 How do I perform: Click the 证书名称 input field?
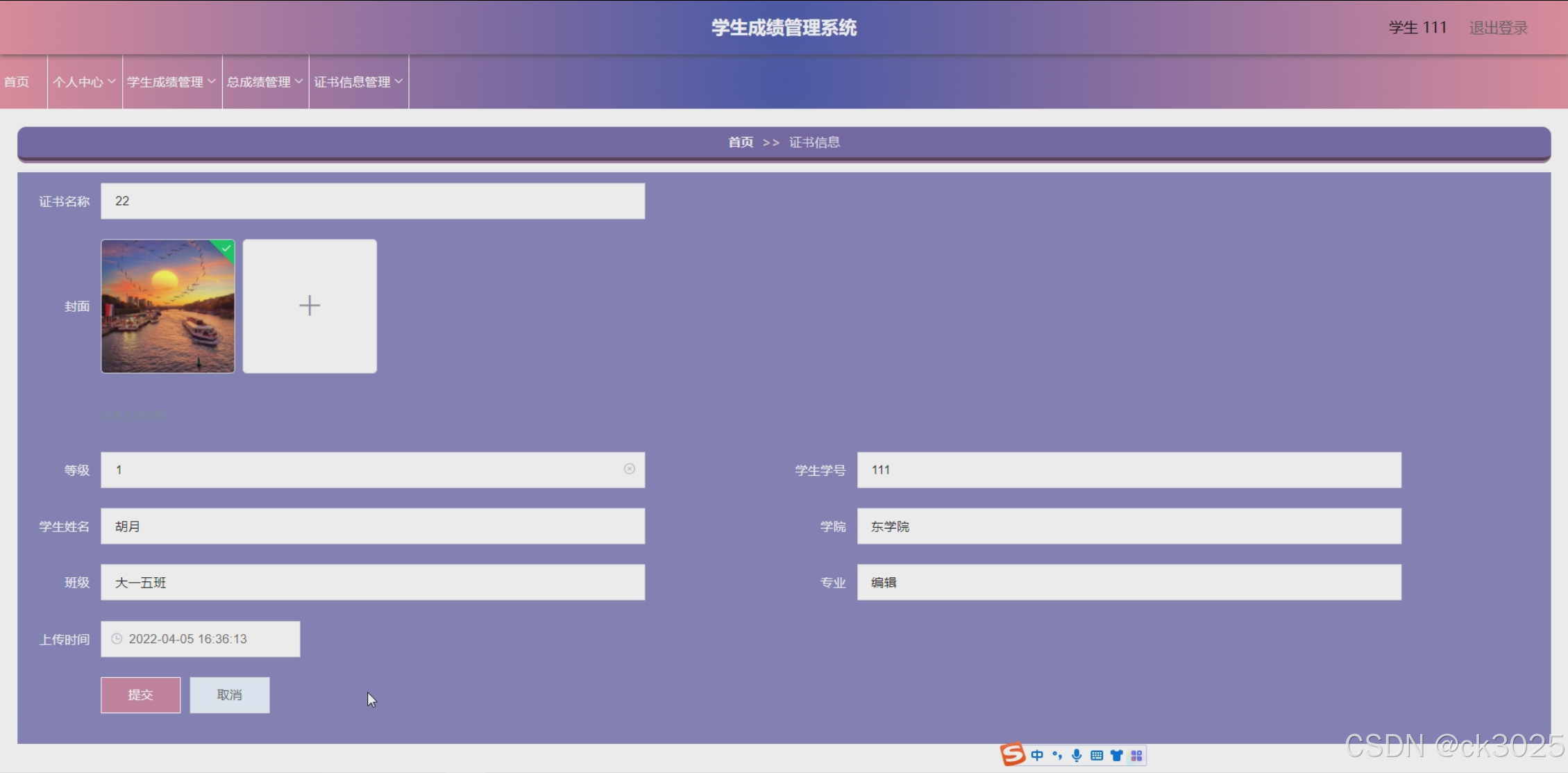(373, 201)
